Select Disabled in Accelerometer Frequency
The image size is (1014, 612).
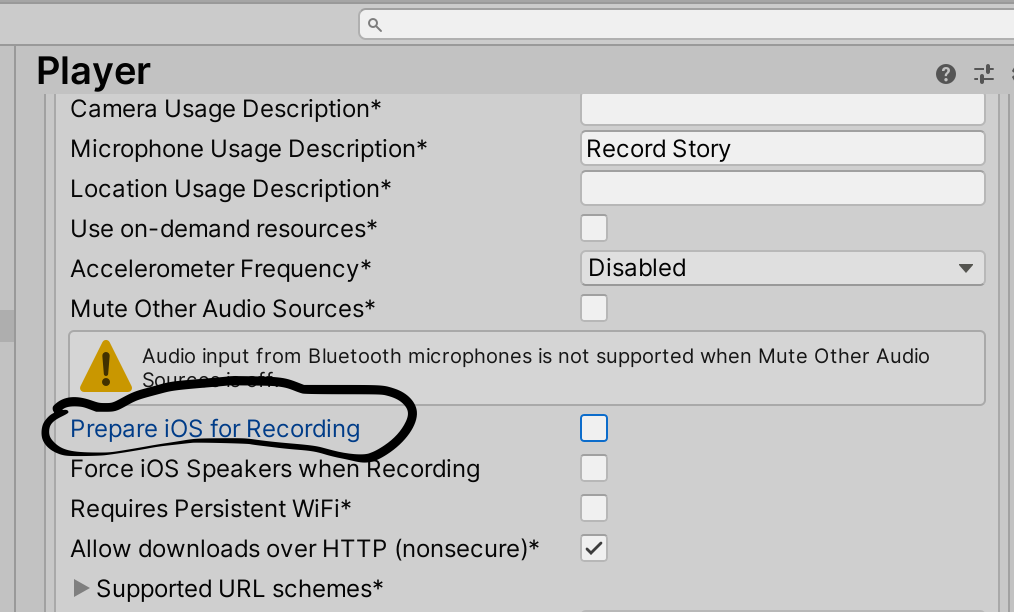[783, 268]
